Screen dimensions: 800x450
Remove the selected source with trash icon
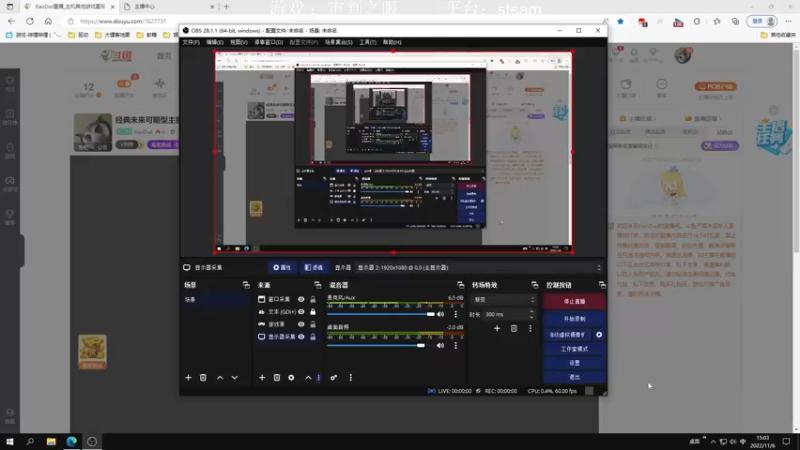[277, 378]
